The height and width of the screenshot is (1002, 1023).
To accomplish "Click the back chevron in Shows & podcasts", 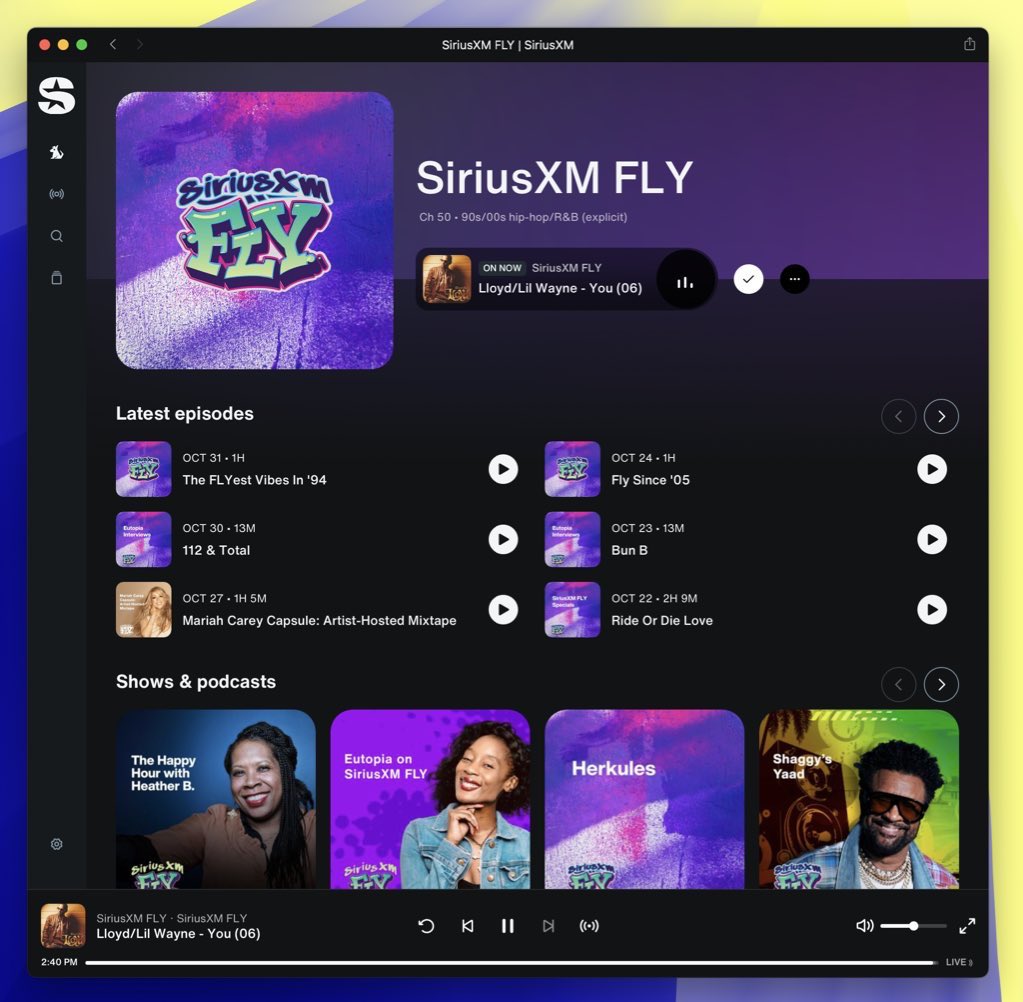I will 898,684.
